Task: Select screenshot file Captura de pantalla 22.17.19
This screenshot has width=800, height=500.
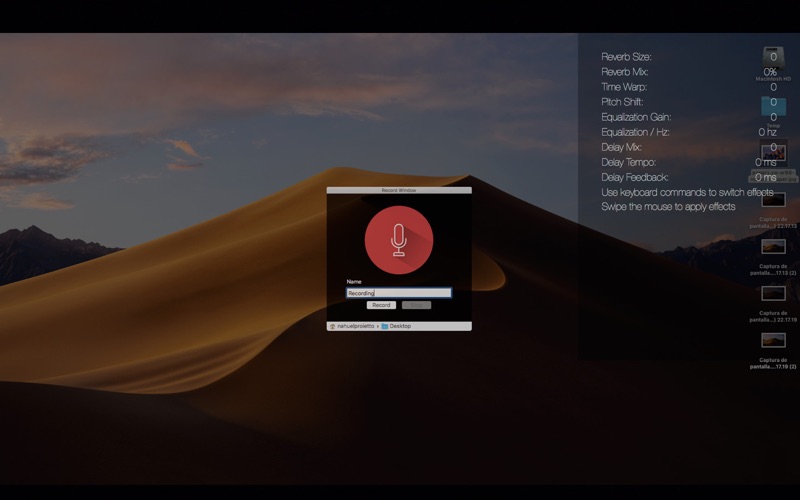Action: pos(773,293)
